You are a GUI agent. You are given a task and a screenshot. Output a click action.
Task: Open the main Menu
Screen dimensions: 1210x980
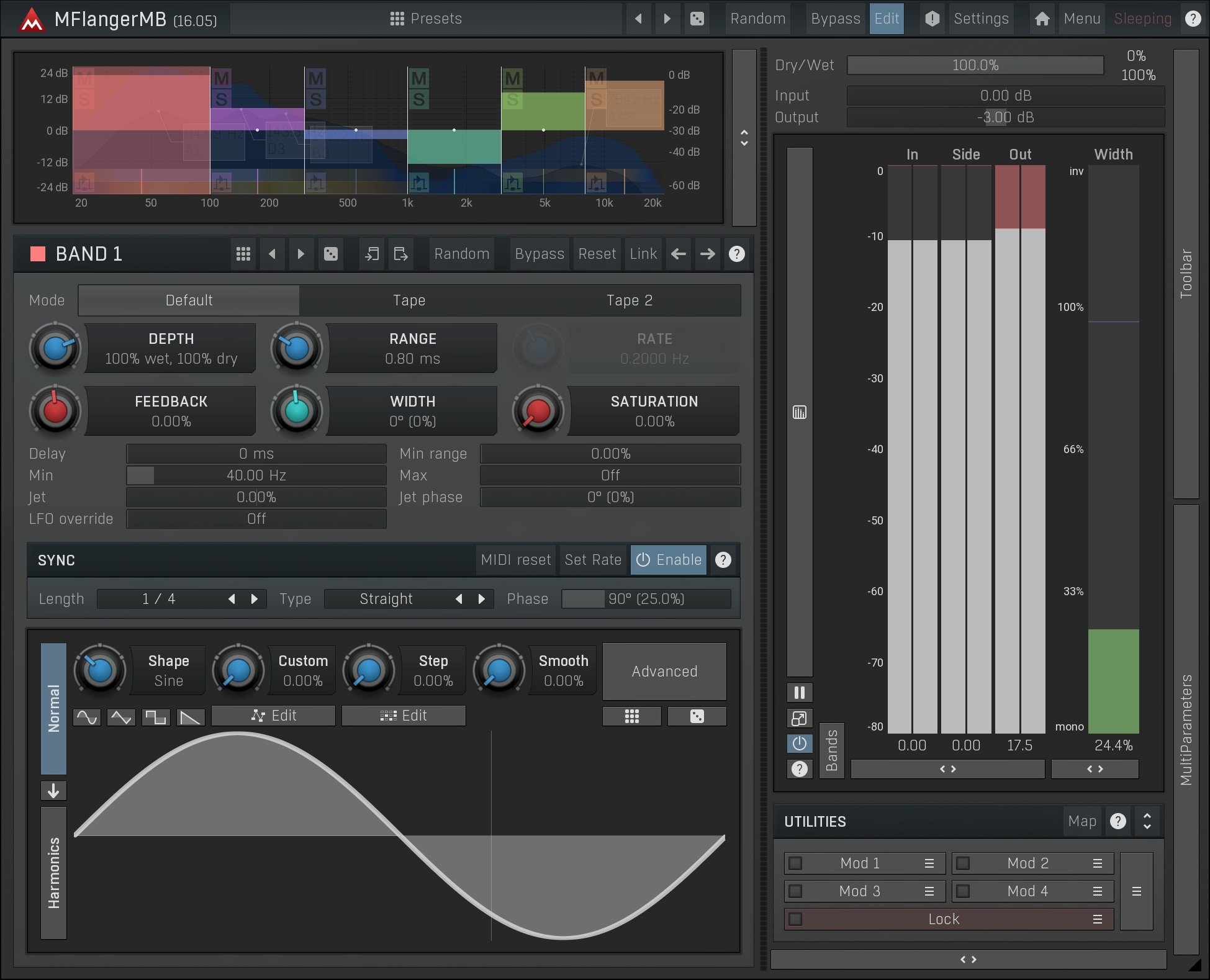pyautogui.click(x=1081, y=19)
